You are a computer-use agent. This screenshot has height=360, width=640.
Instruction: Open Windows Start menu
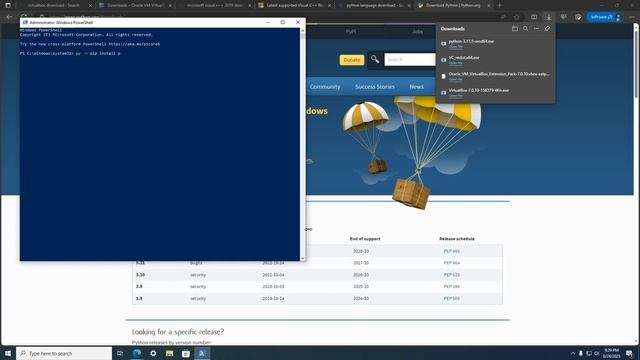coord(8,353)
